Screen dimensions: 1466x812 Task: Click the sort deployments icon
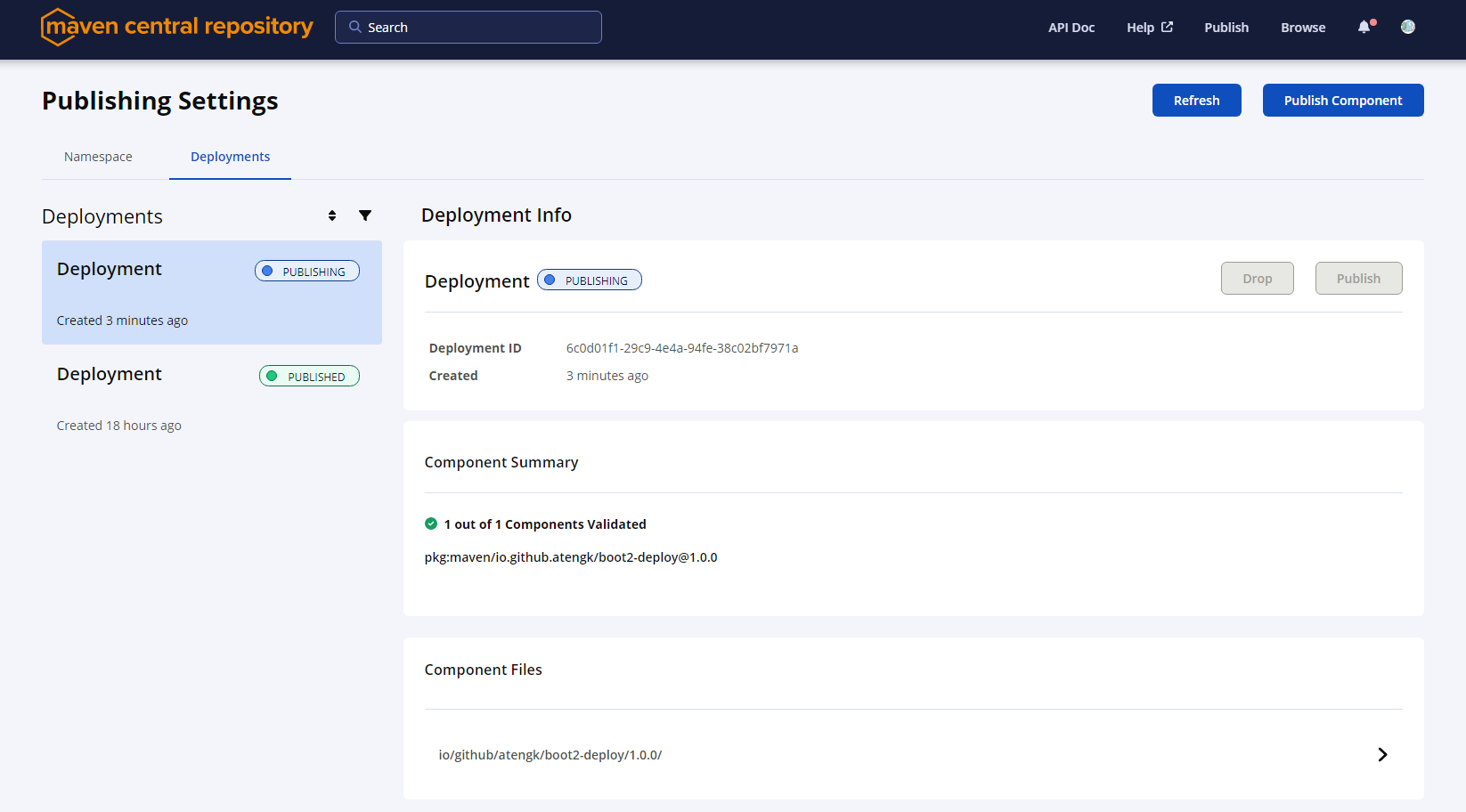pyautogui.click(x=332, y=215)
